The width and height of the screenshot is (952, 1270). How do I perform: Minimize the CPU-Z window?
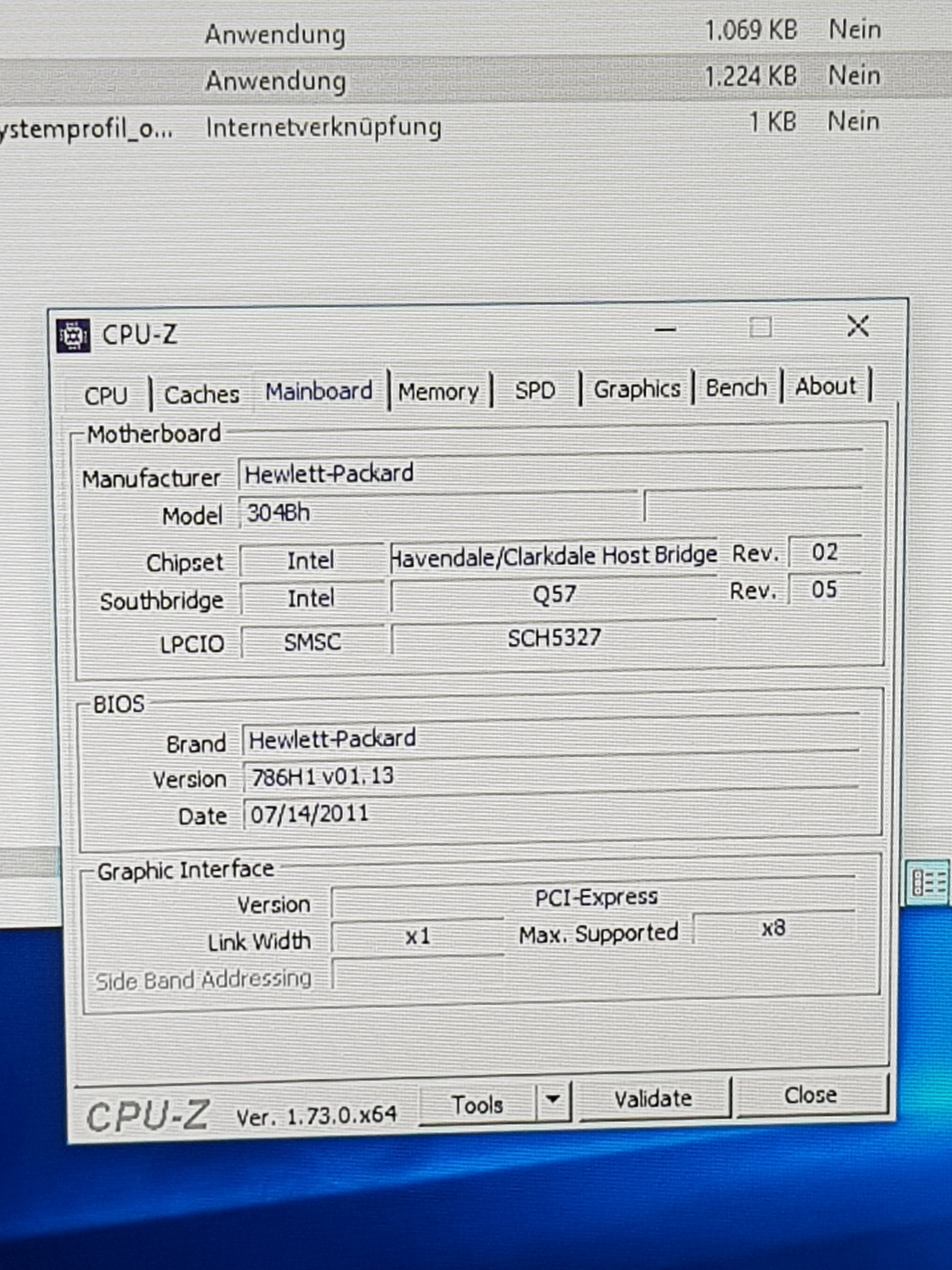pyautogui.click(x=666, y=329)
